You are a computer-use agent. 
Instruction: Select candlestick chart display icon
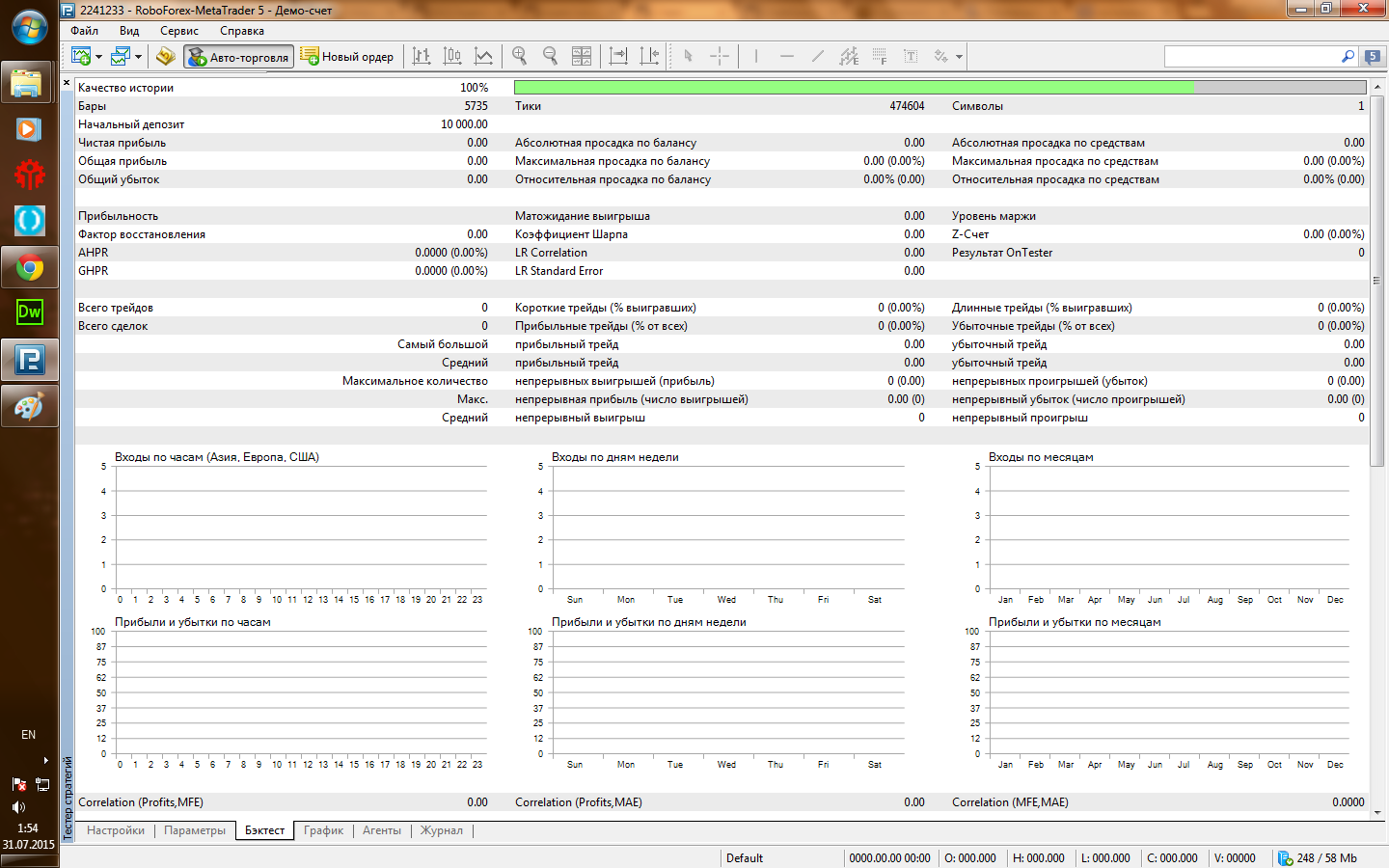pos(452,57)
